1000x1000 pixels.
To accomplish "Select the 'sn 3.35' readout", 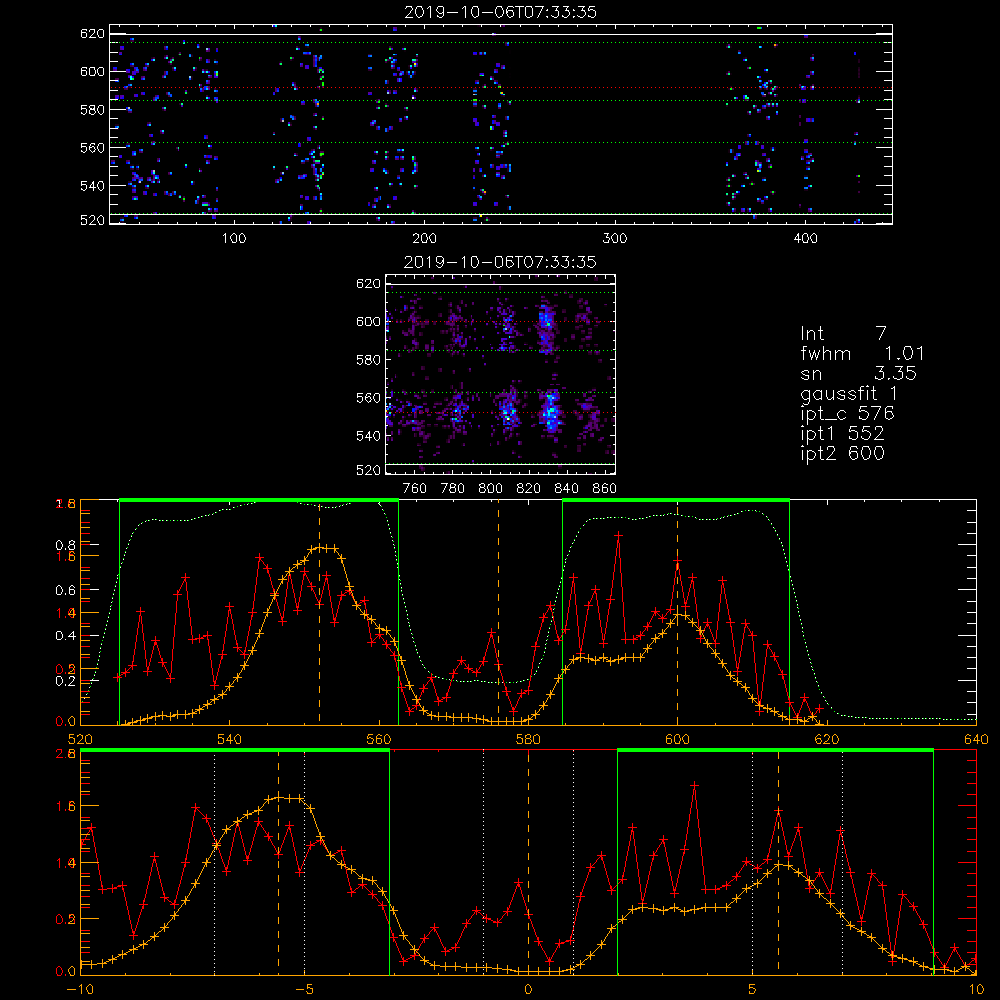I will 858,373.
